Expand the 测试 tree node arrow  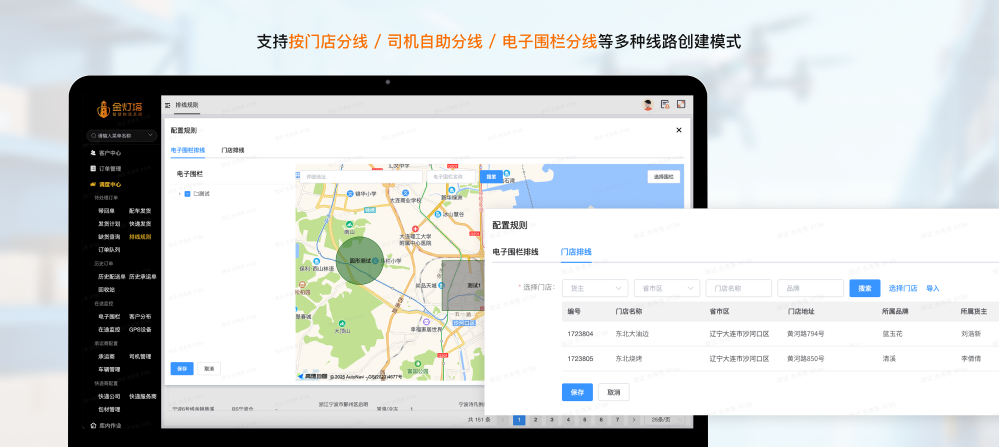[179, 193]
